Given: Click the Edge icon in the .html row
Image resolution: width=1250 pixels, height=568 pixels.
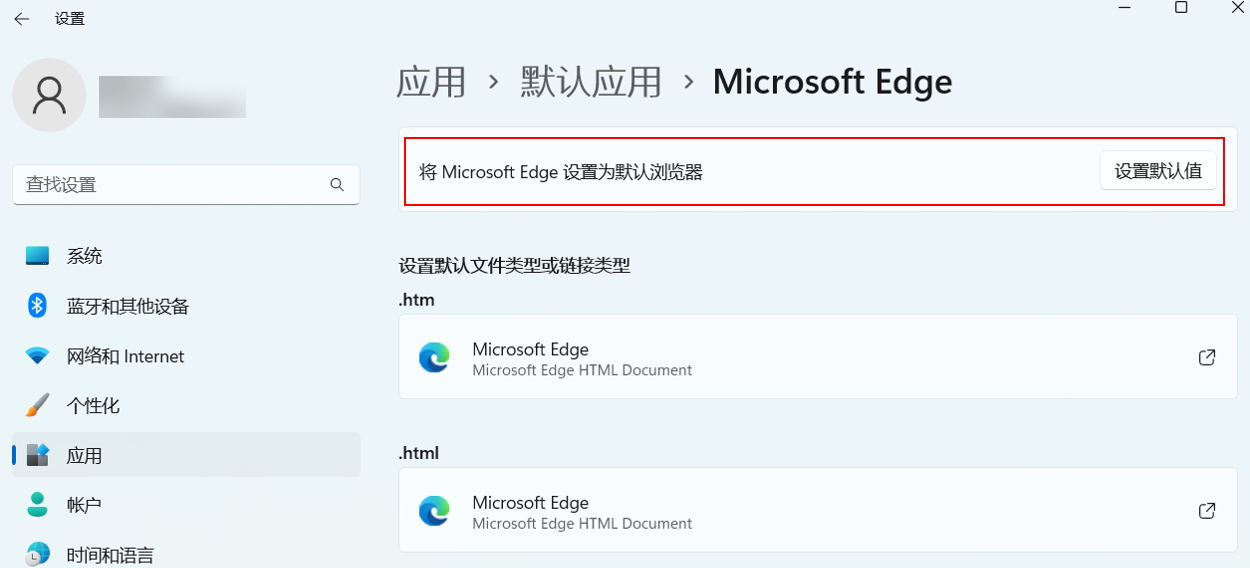Looking at the screenshot, I should [x=434, y=511].
